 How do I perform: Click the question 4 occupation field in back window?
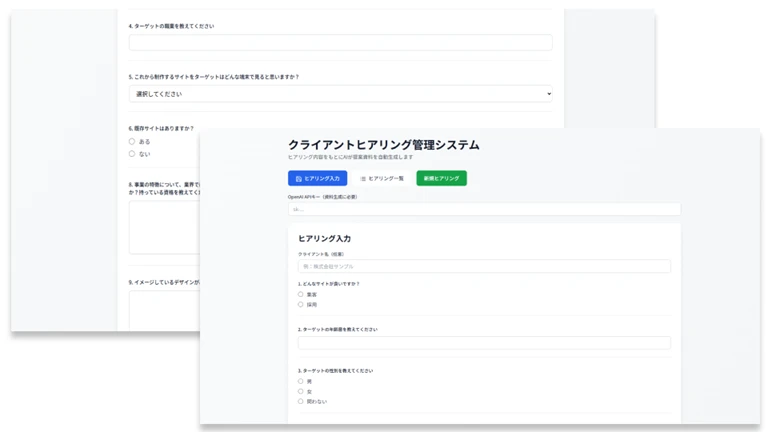(340, 43)
